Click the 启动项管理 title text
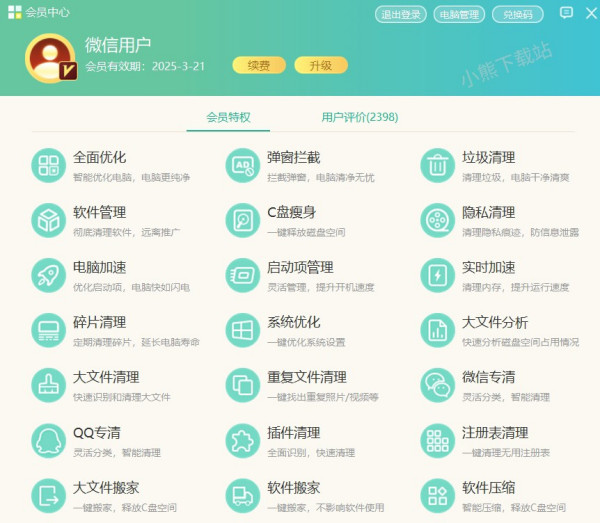The width and height of the screenshot is (600, 523). click(300, 267)
